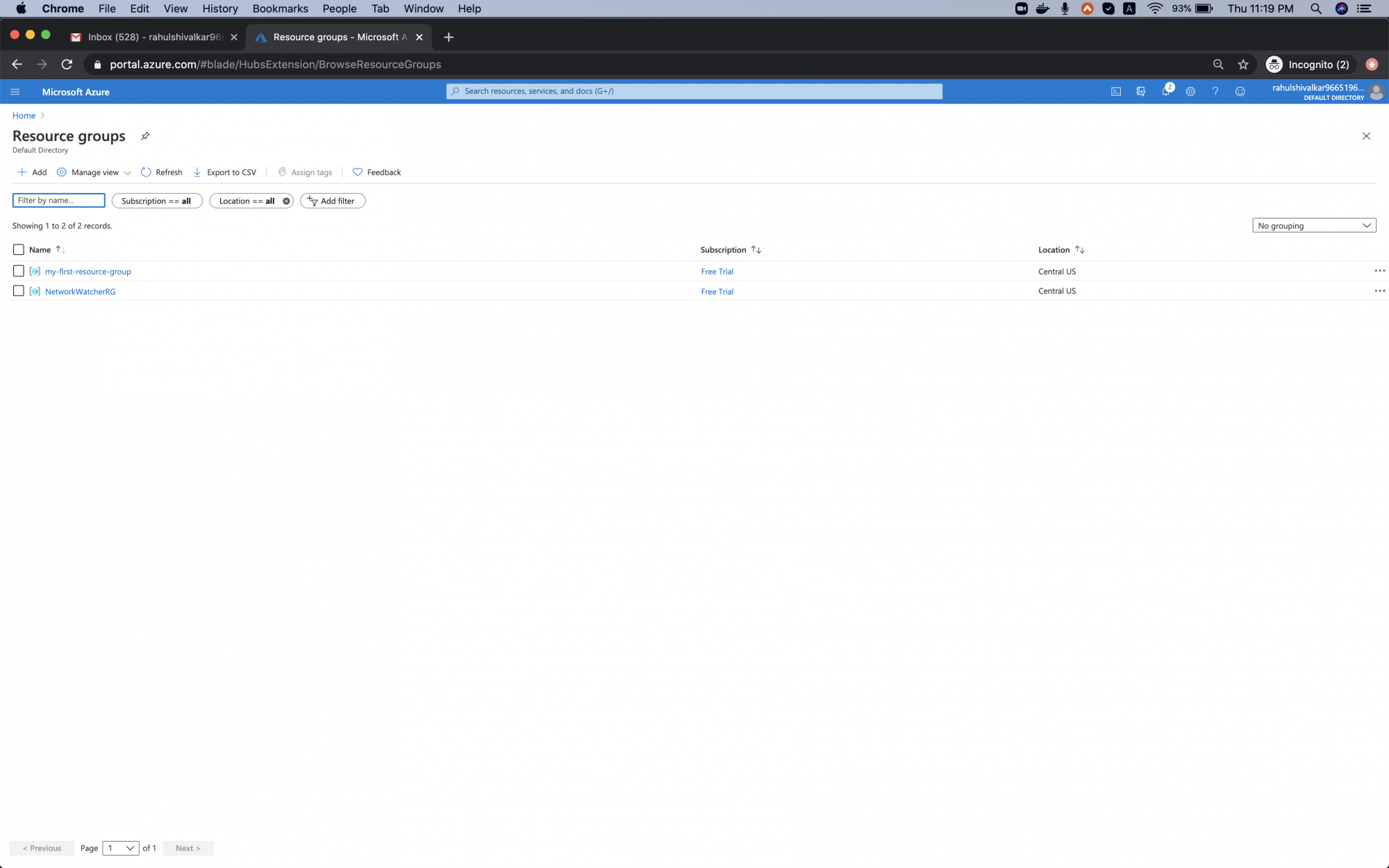This screenshot has height=868, width=1389.
Task: Toggle checkbox for my-first-resource-group row
Action: [18, 271]
